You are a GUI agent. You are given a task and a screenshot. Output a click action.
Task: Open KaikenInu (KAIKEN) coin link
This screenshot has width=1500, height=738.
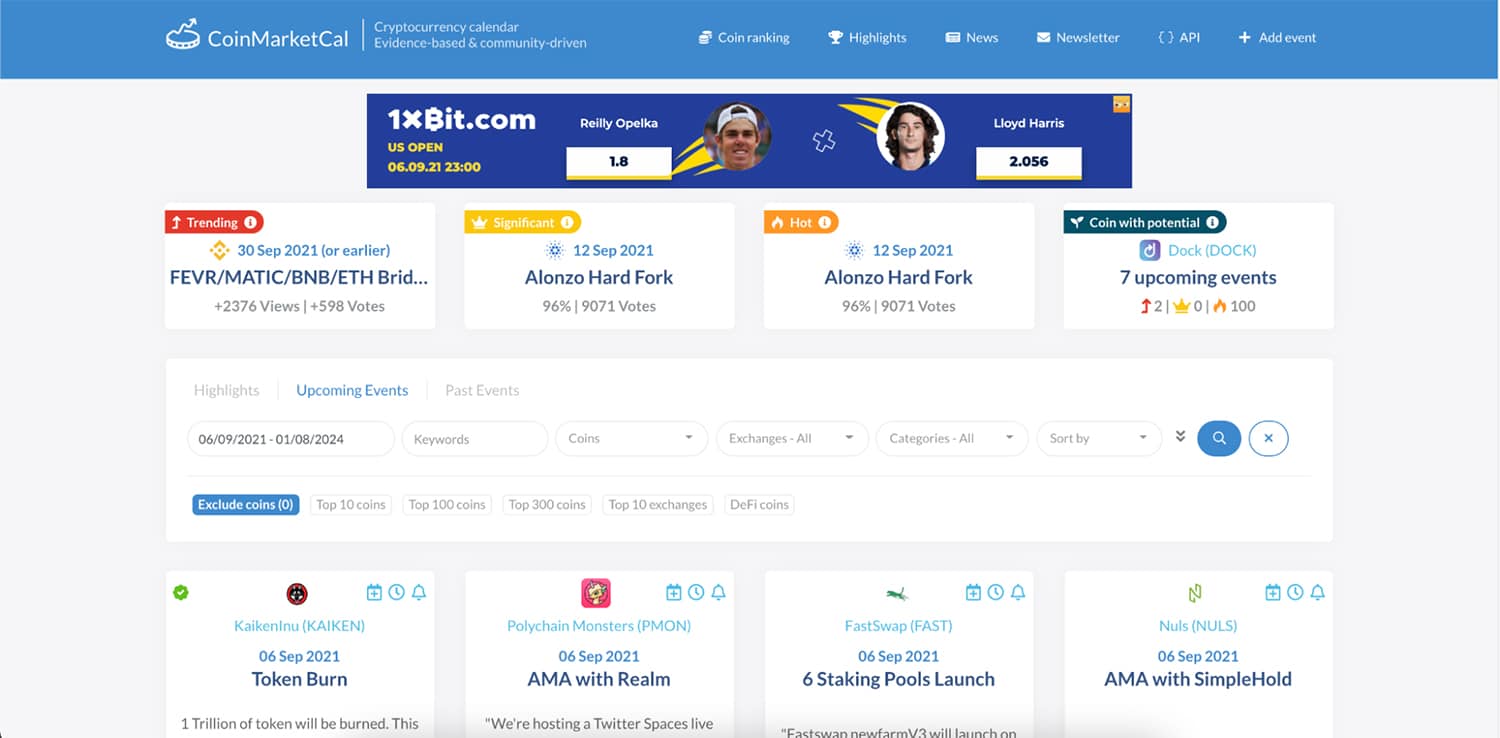pos(299,626)
